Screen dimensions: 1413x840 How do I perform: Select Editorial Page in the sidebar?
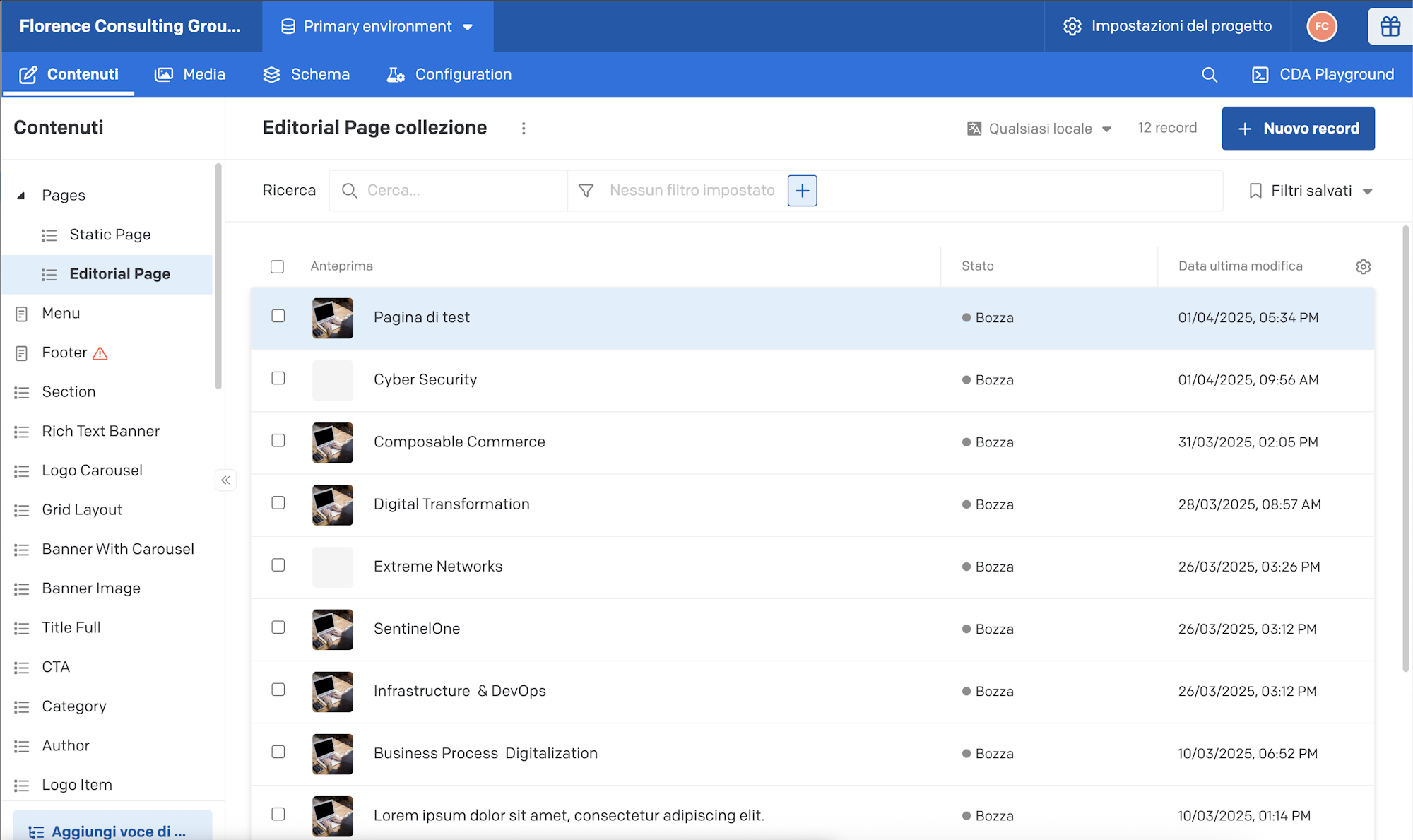(107, 274)
